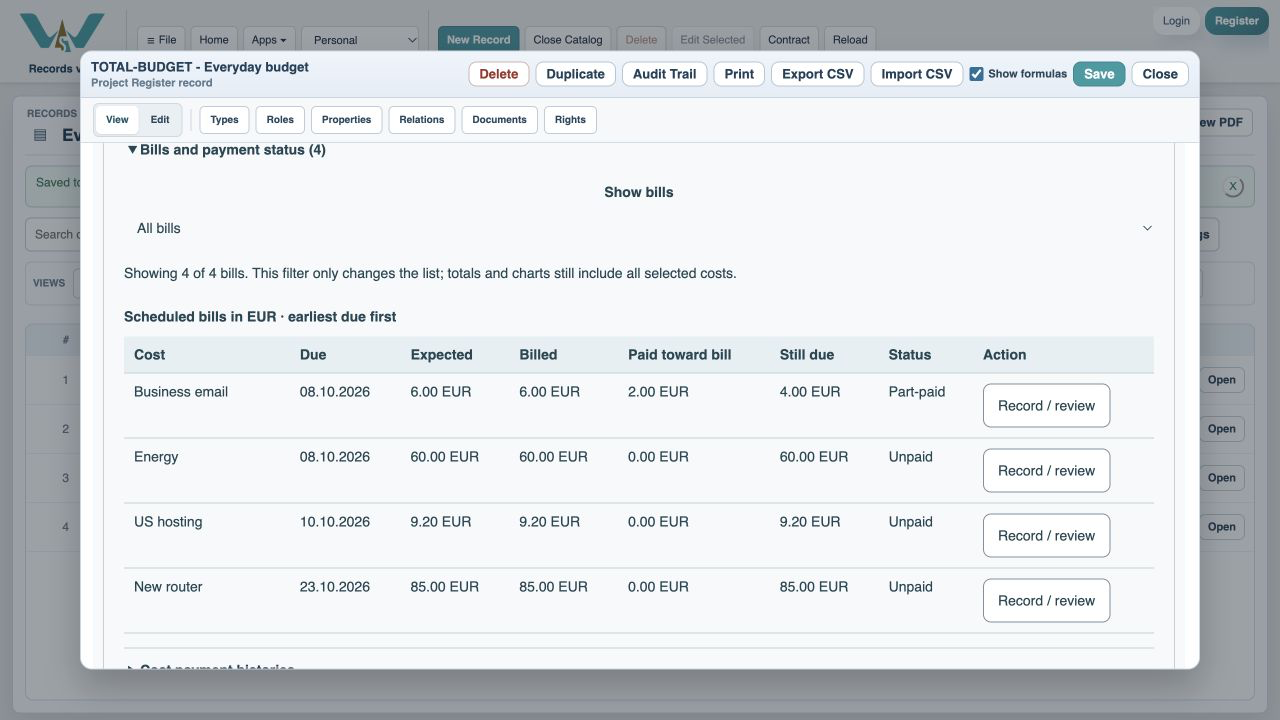The image size is (1280, 720).
Task: Switch to the View tab
Action: pos(117,120)
